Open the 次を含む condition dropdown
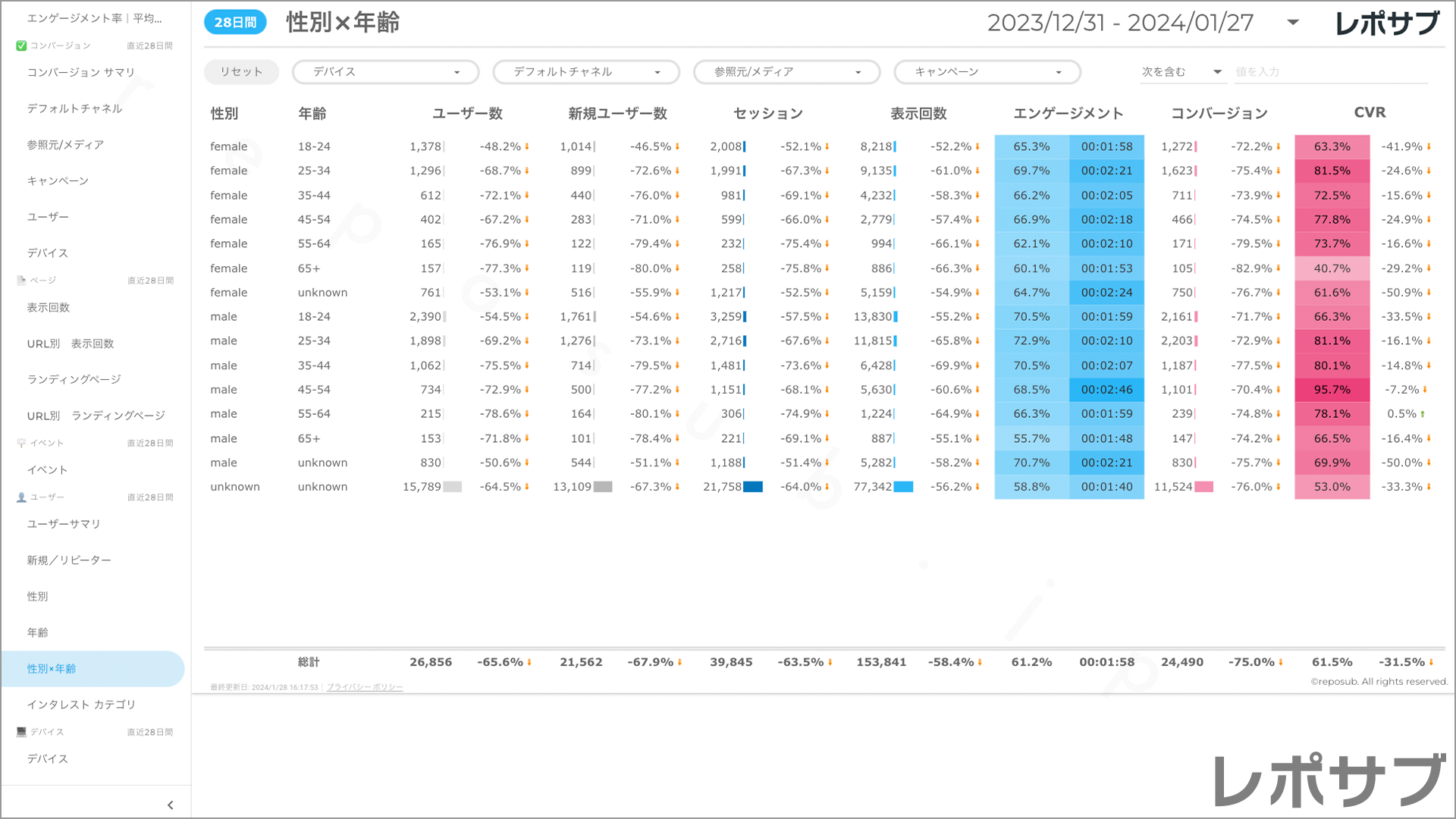Viewport: 1456px width, 819px height. pyautogui.click(x=1181, y=72)
